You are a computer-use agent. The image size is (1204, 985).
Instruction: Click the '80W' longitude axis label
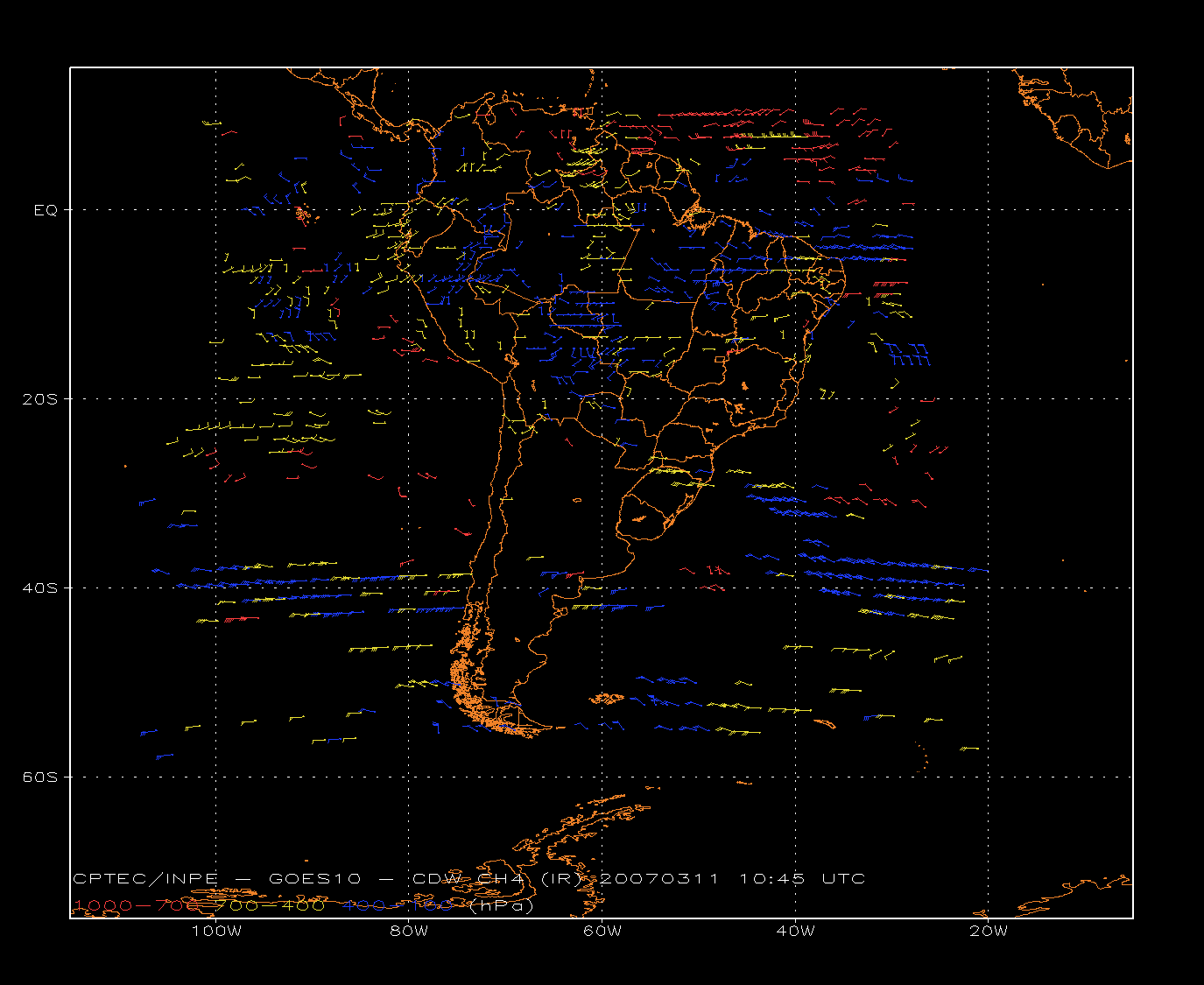click(409, 931)
